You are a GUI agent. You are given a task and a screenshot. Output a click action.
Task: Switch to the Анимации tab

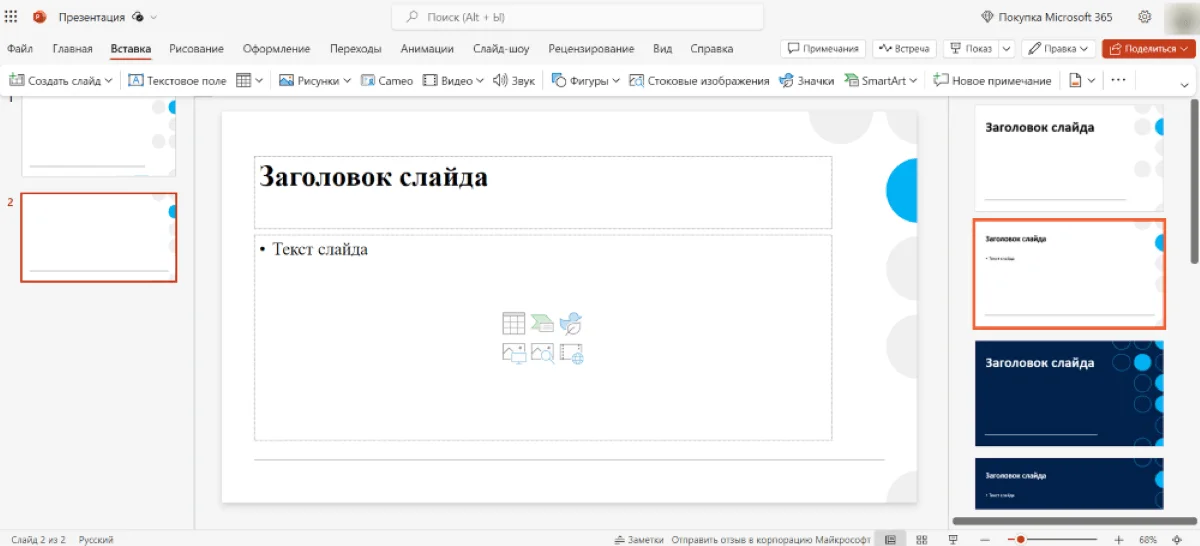click(427, 48)
